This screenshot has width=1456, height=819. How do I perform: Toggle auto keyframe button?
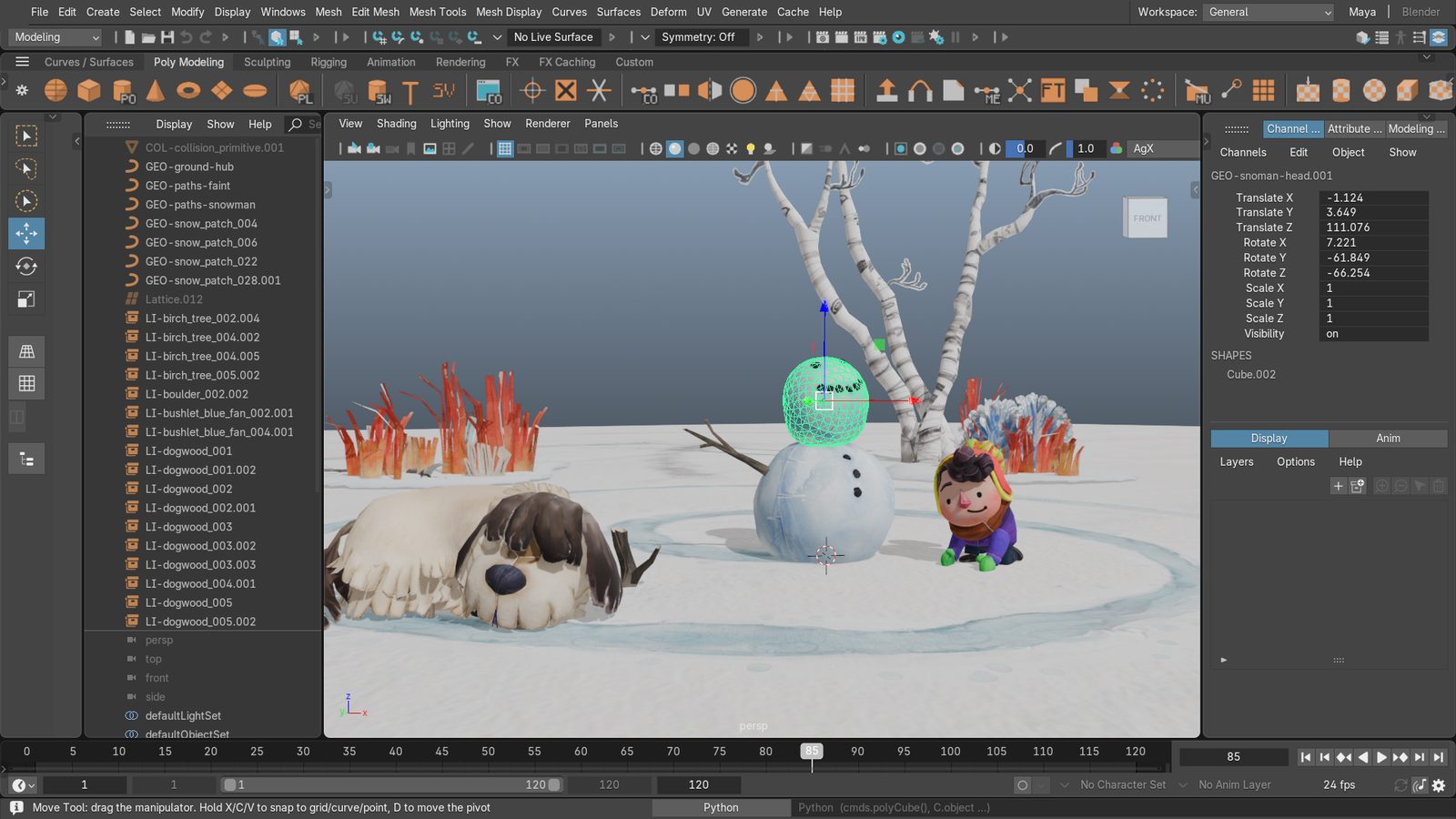[x=1023, y=785]
